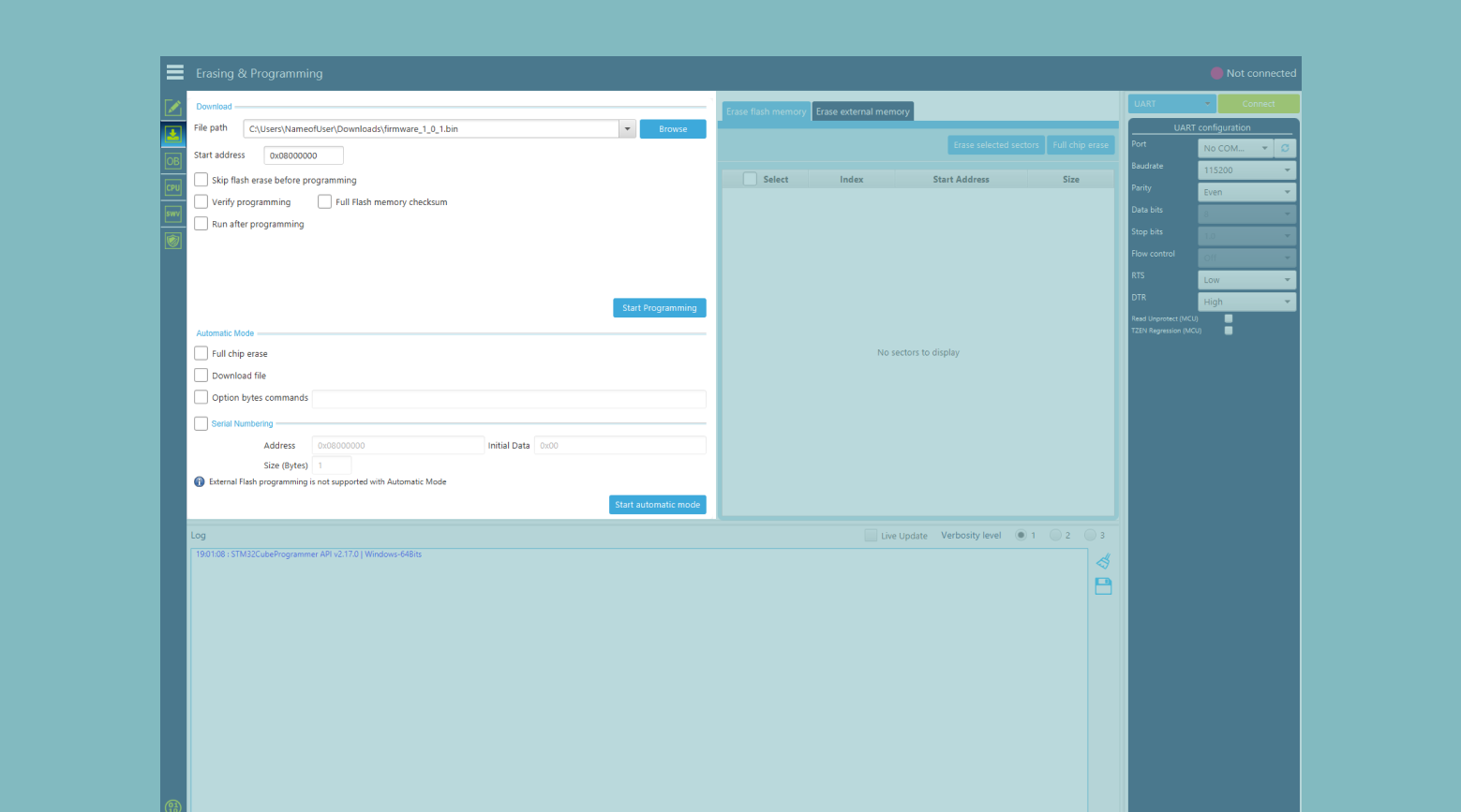The height and width of the screenshot is (812, 1461).
Task: Click Start automatic mode
Action: click(x=658, y=505)
